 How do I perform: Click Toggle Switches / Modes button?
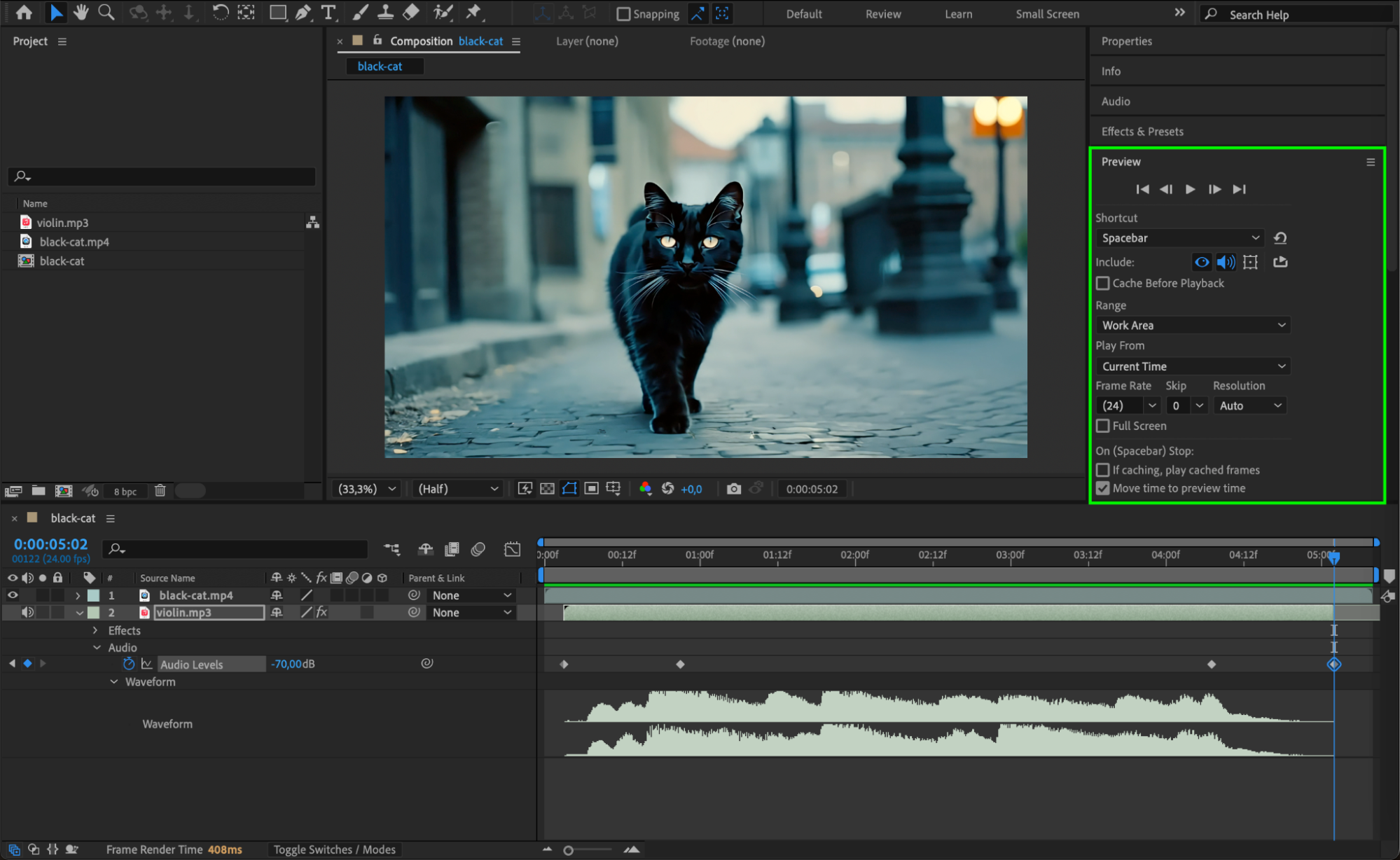334,849
